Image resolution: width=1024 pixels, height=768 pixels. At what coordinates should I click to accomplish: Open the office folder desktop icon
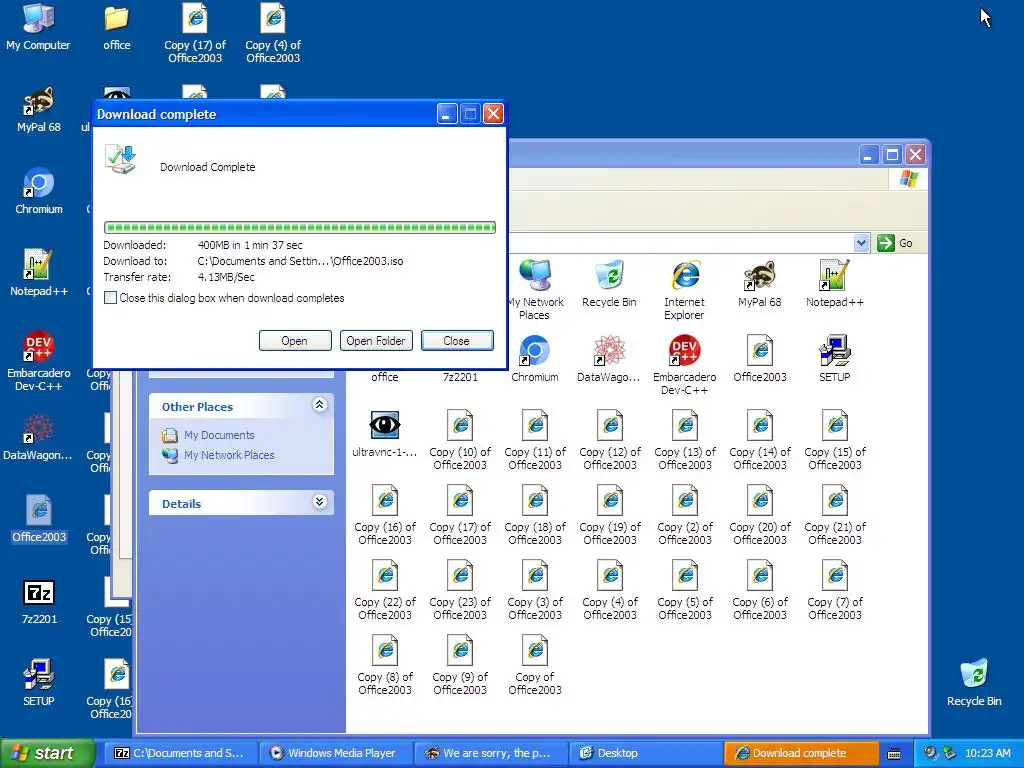[x=116, y=26]
